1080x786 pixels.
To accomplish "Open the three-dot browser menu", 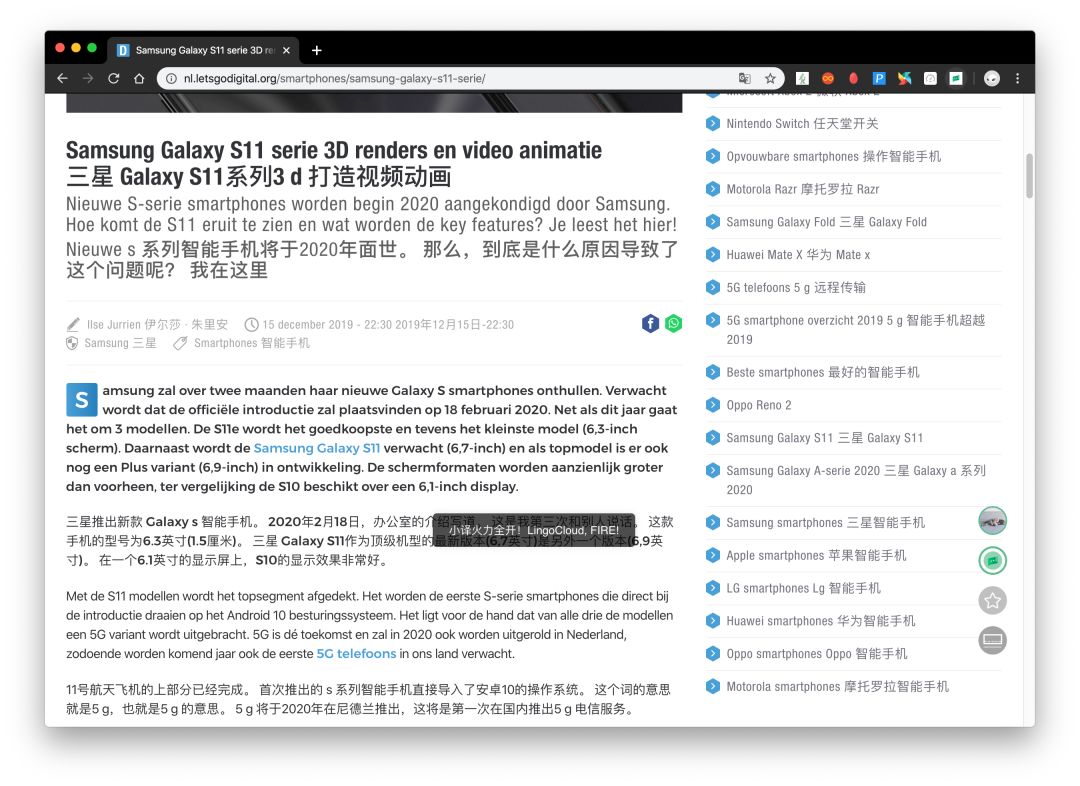I will point(1017,77).
